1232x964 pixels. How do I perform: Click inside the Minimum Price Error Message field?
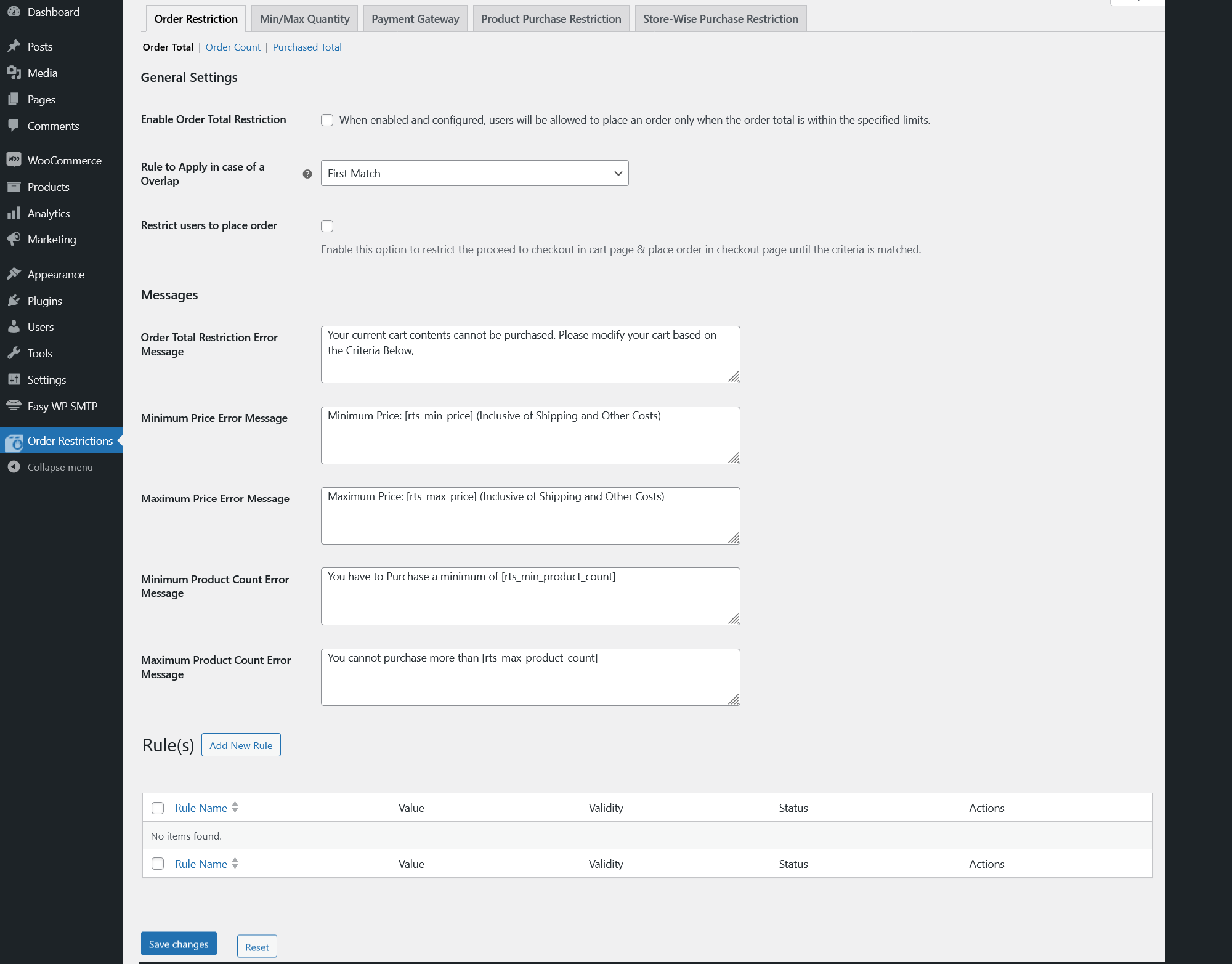pyautogui.click(x=530, y=435)
